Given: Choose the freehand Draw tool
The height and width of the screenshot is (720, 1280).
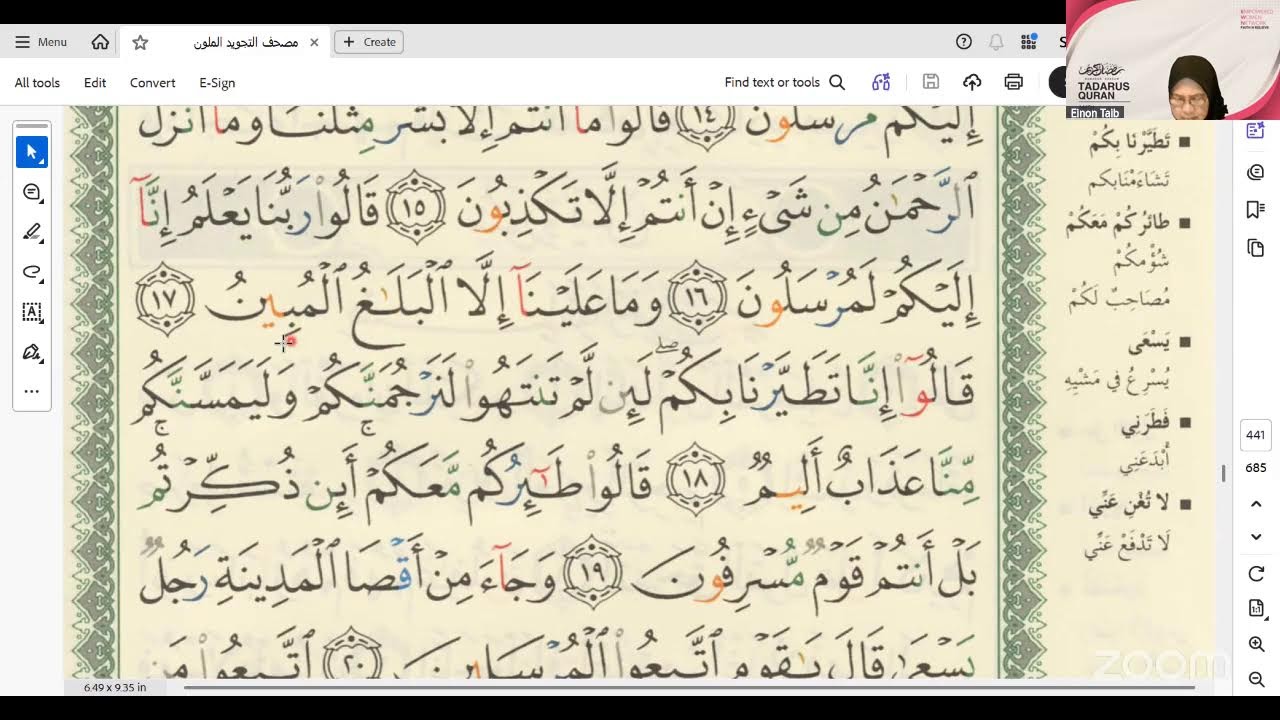Looking at the screenshot, I should pos(32,272).
